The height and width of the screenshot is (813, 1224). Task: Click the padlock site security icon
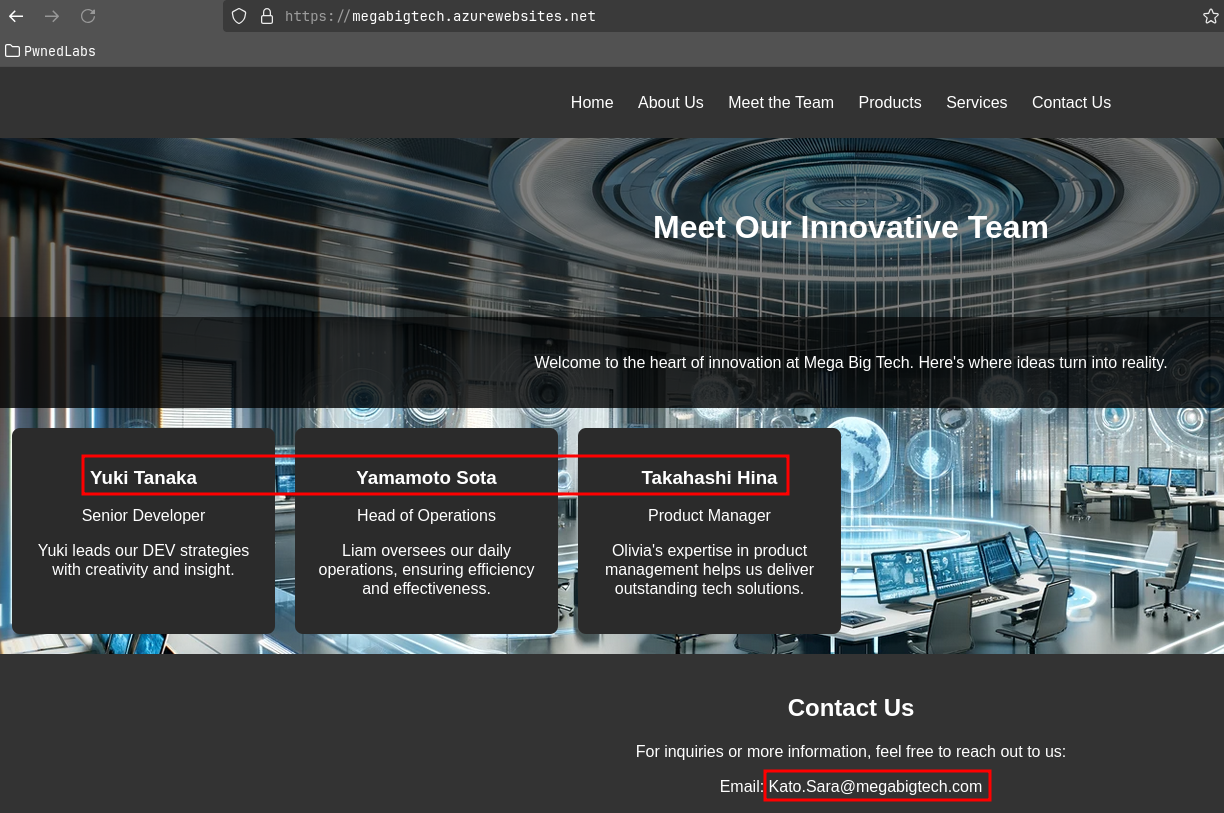click(266, 16)
